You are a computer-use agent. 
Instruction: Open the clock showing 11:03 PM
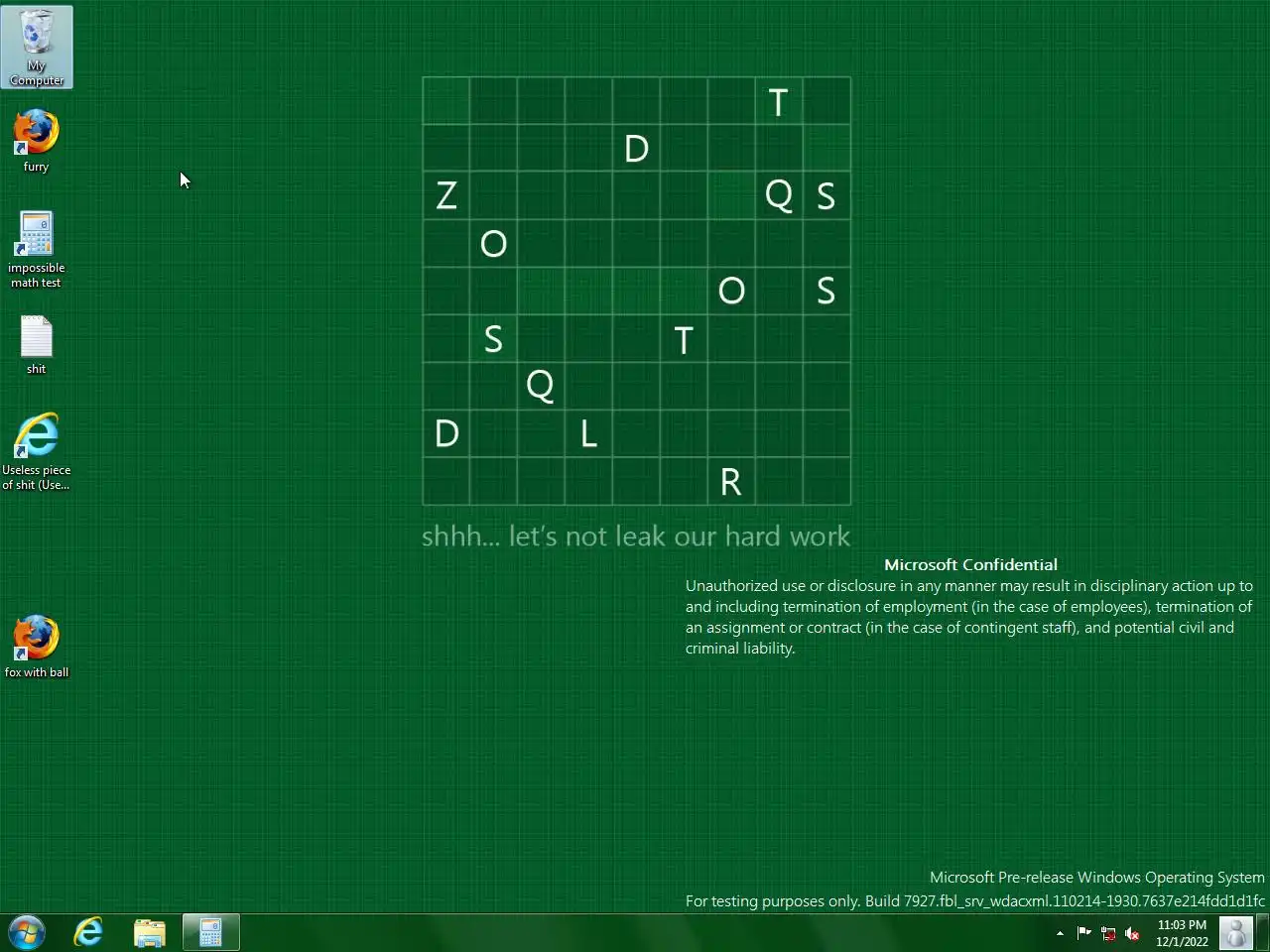1182,933
